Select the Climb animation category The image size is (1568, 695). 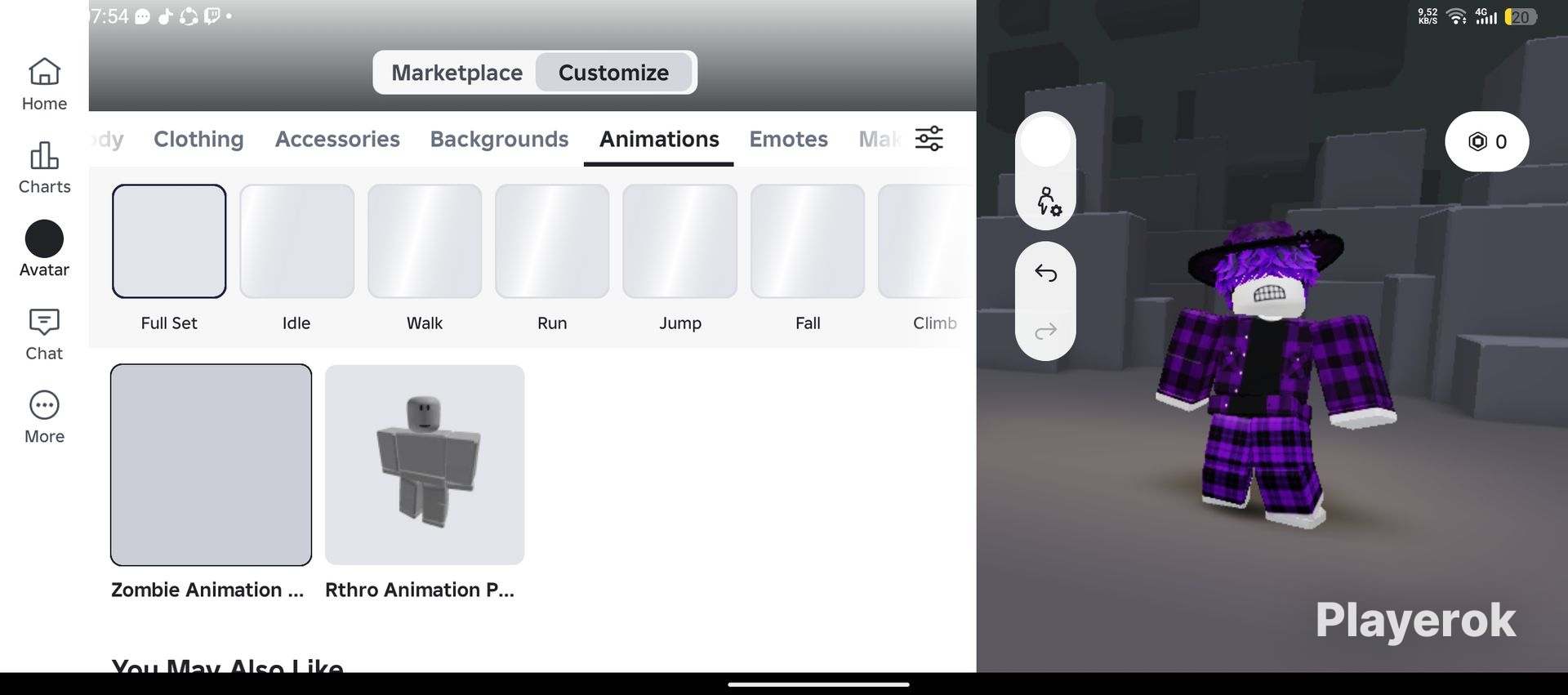927,258
